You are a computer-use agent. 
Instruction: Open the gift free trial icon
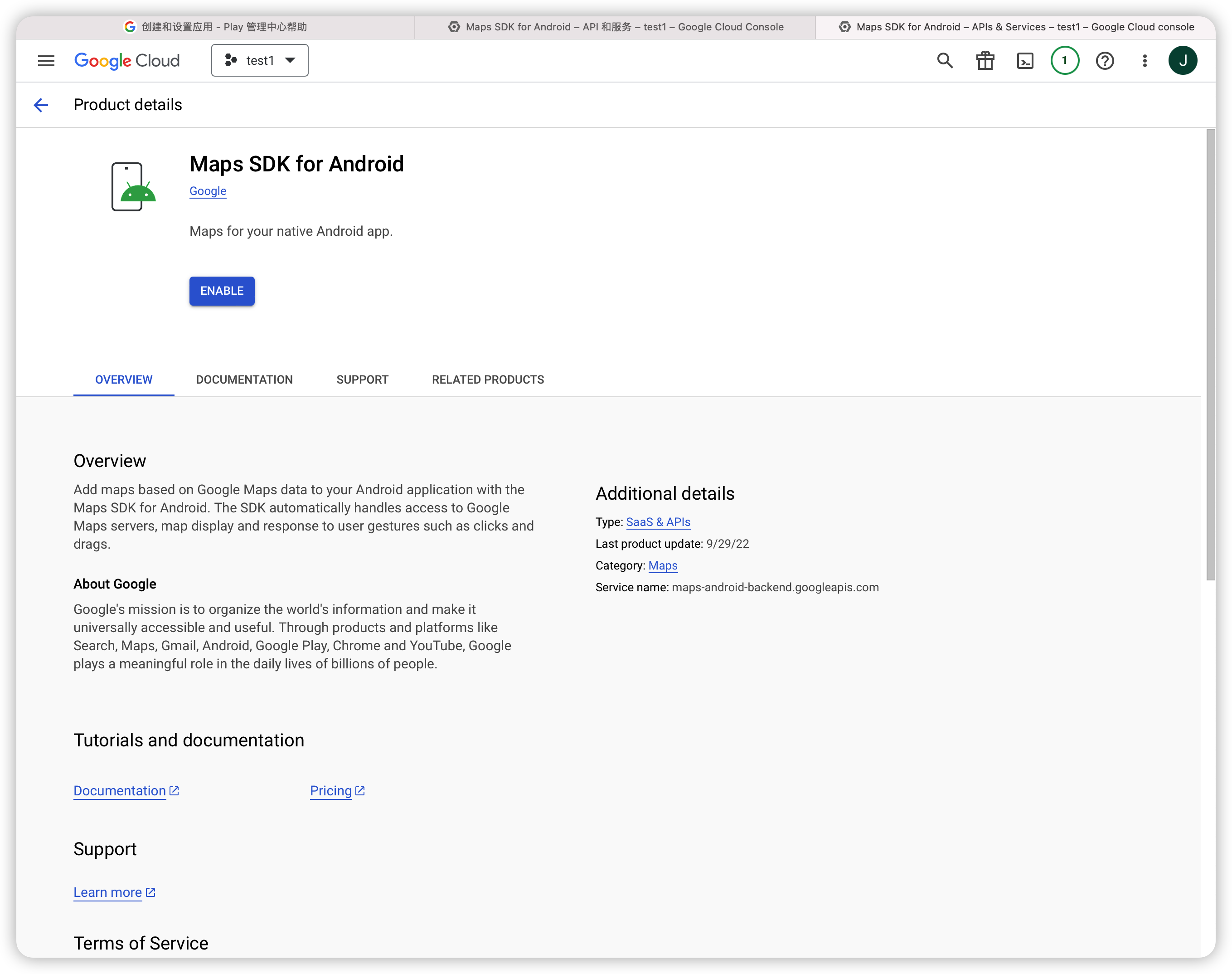[x=985, y=60]
